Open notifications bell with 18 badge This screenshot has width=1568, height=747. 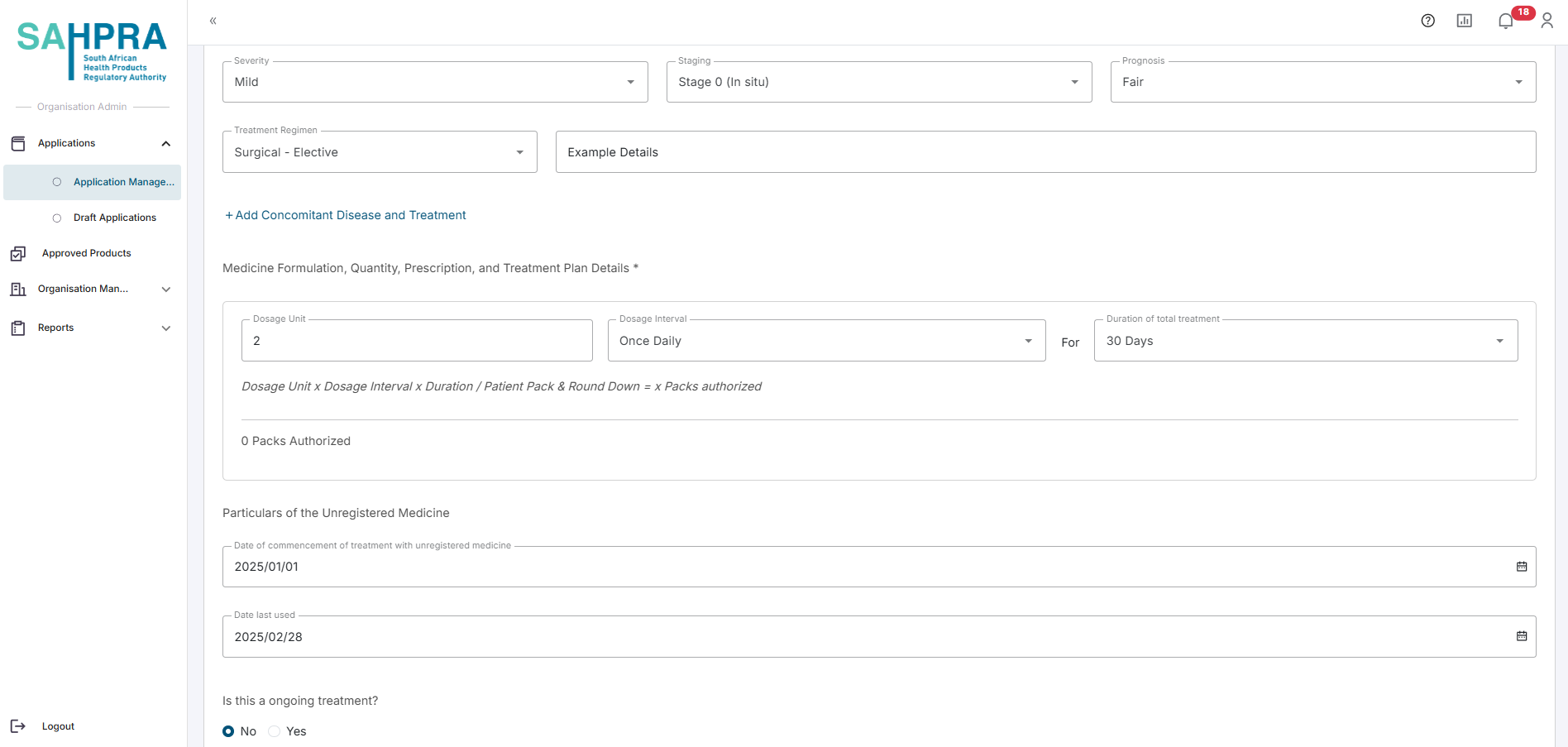1506,21
